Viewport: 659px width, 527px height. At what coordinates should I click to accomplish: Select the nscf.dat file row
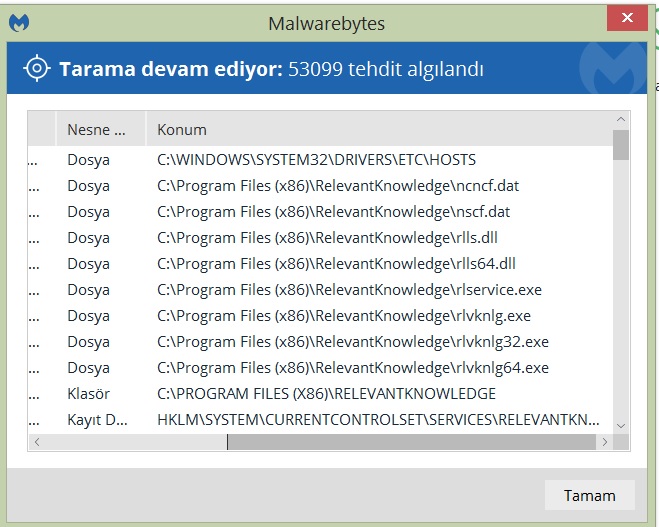click(x=320, y=212)
